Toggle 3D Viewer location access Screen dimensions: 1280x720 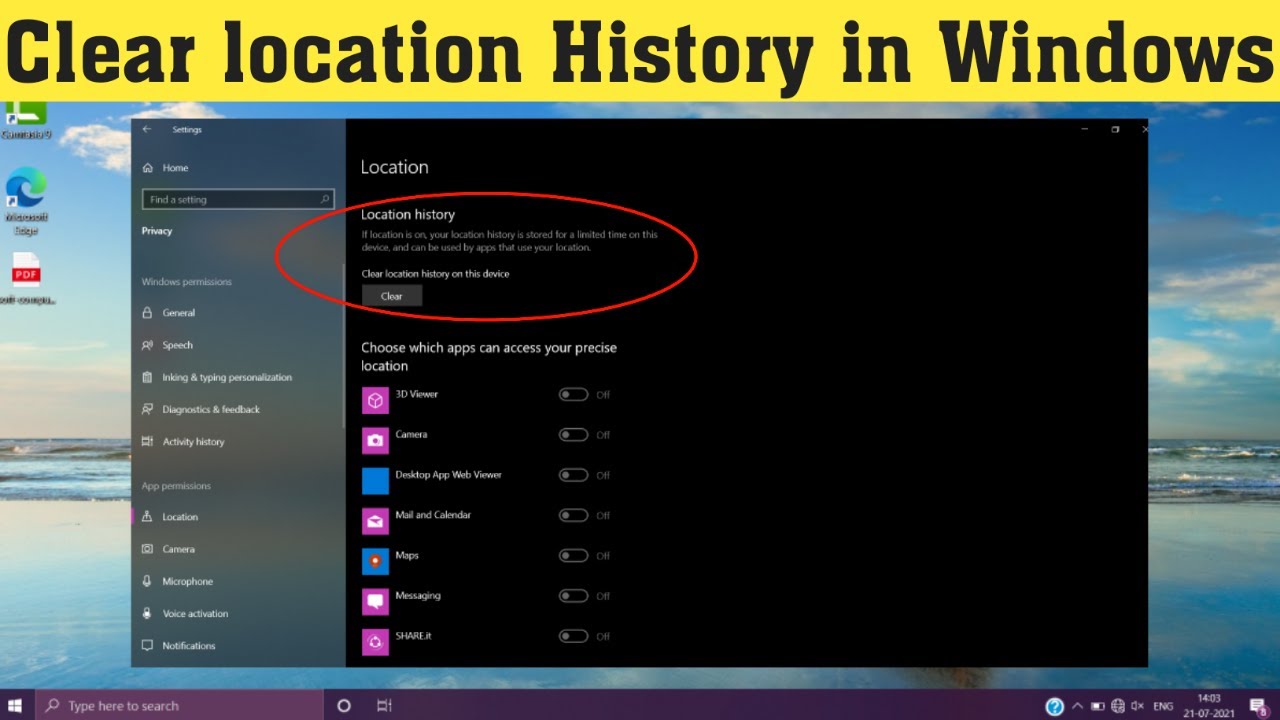pos(573,394)
